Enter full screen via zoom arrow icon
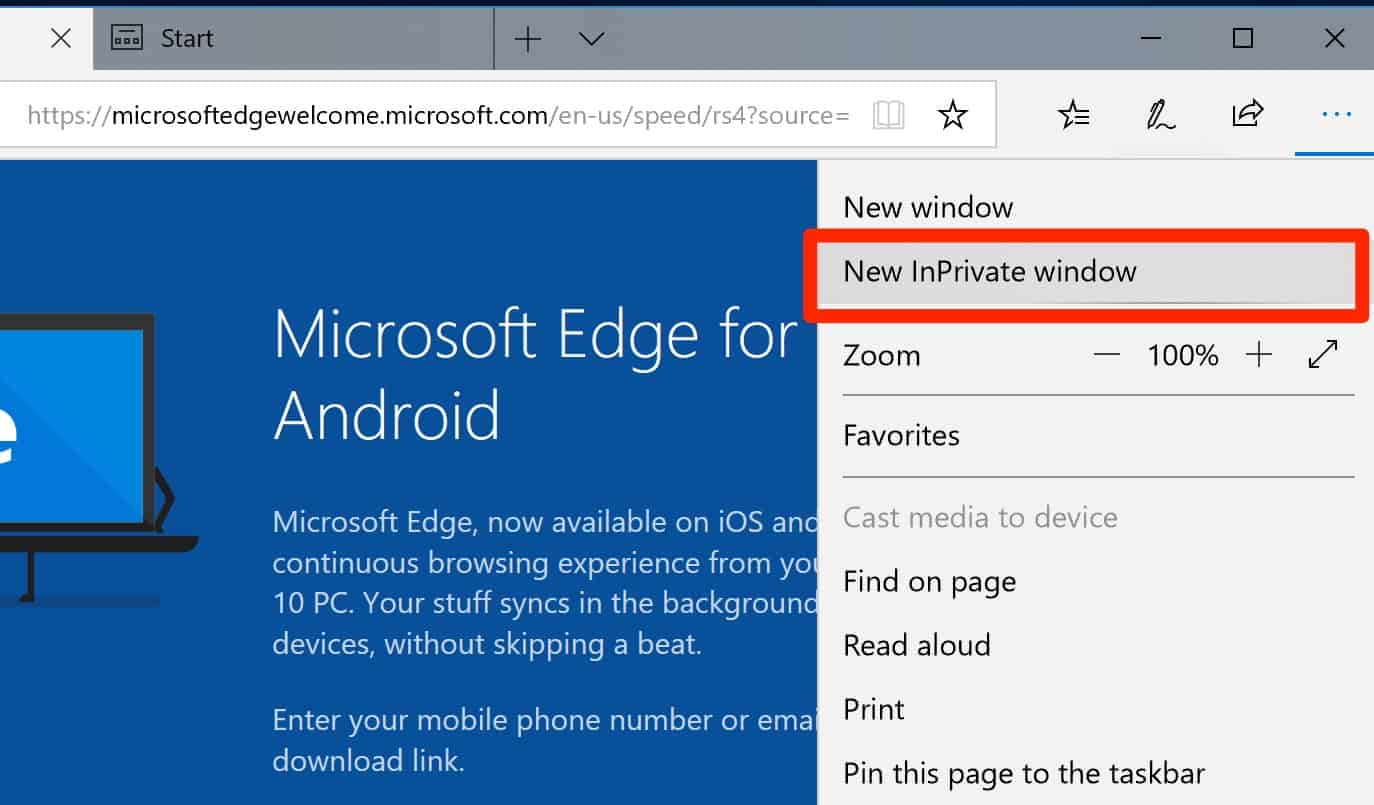The height and width of the screenshot is (805, 1374). click(x=1323, y=354)
